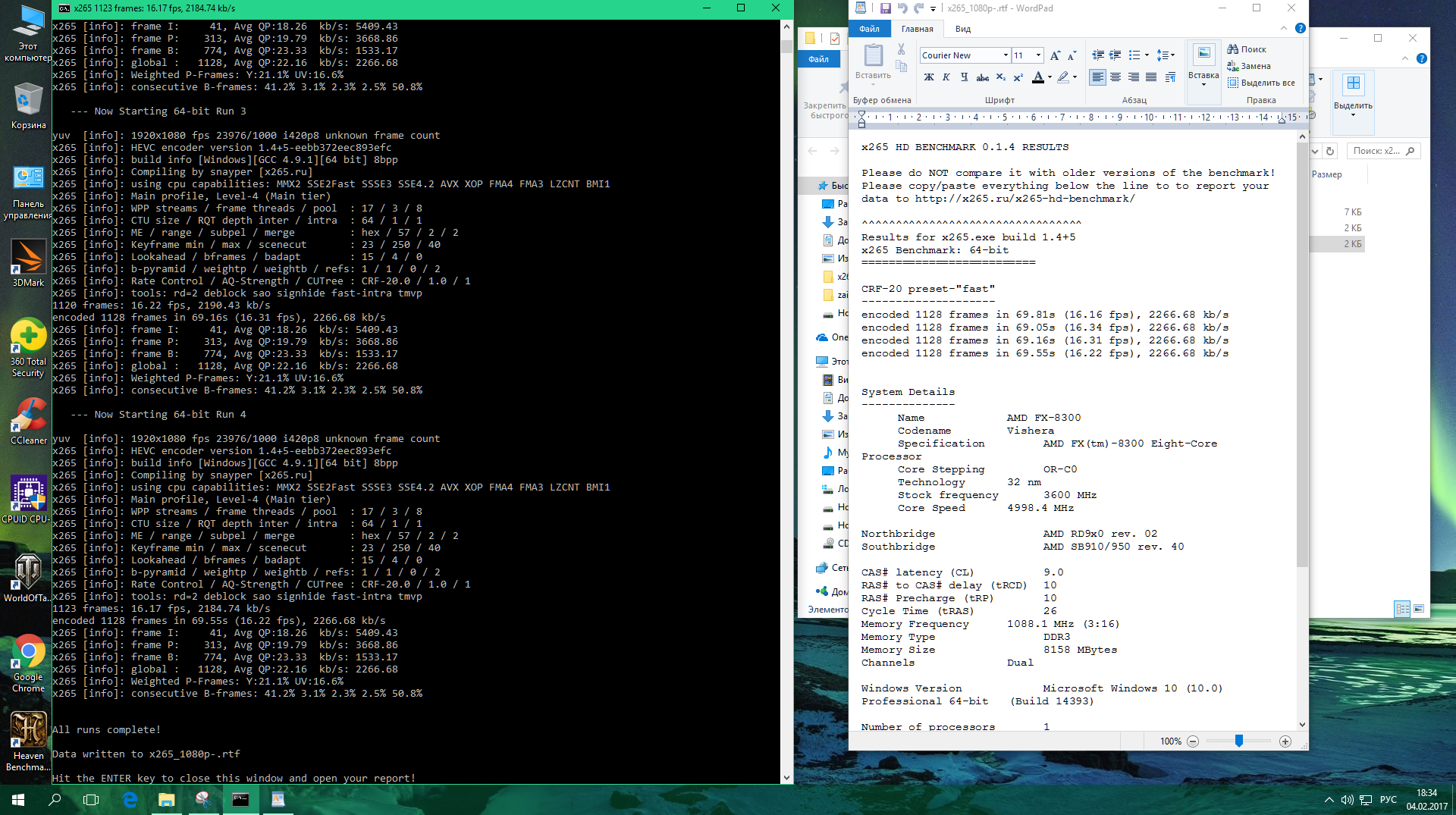The width and height of the screenshot is (1456, 815).
Task: Open CCleaner from the desktop
Action: pos(28,422)
